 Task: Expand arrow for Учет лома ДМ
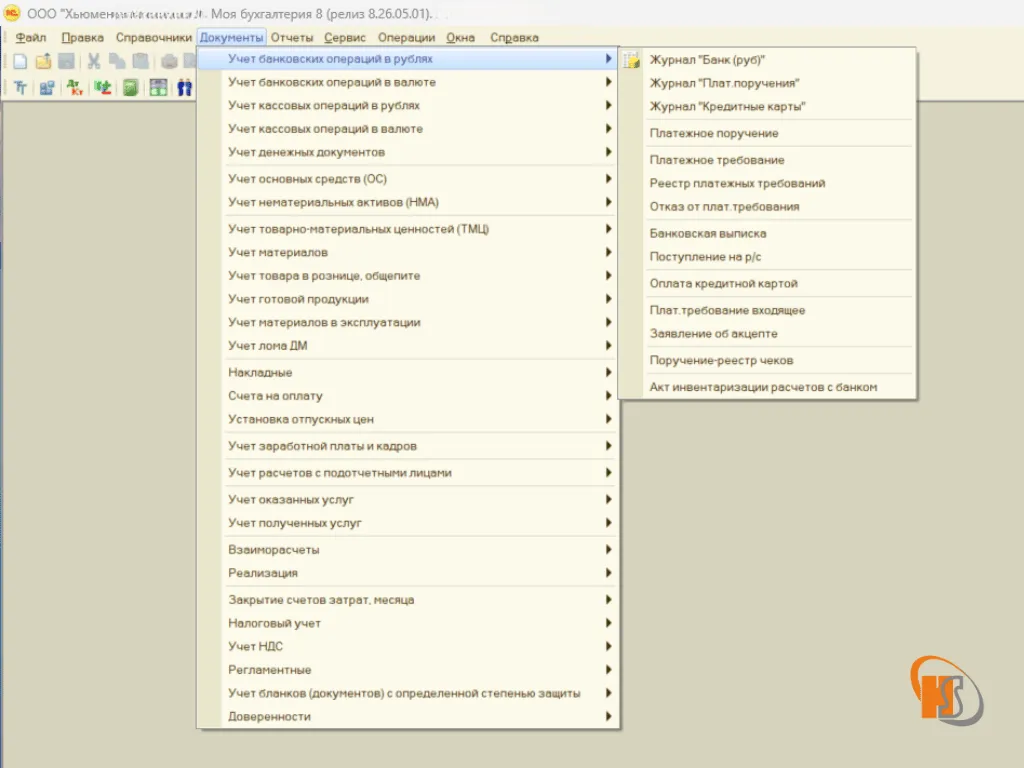[x=608, y=345]
